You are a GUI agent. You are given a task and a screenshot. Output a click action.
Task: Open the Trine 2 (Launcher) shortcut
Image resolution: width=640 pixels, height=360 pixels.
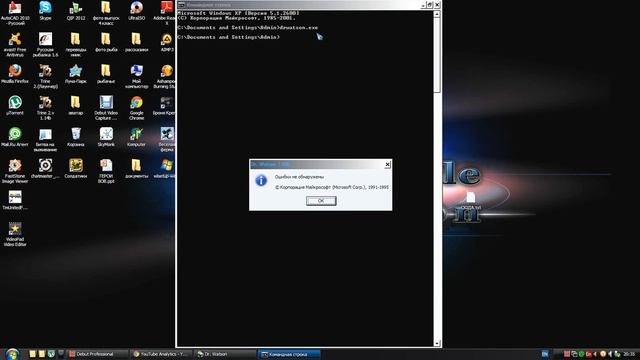[45, 76]
